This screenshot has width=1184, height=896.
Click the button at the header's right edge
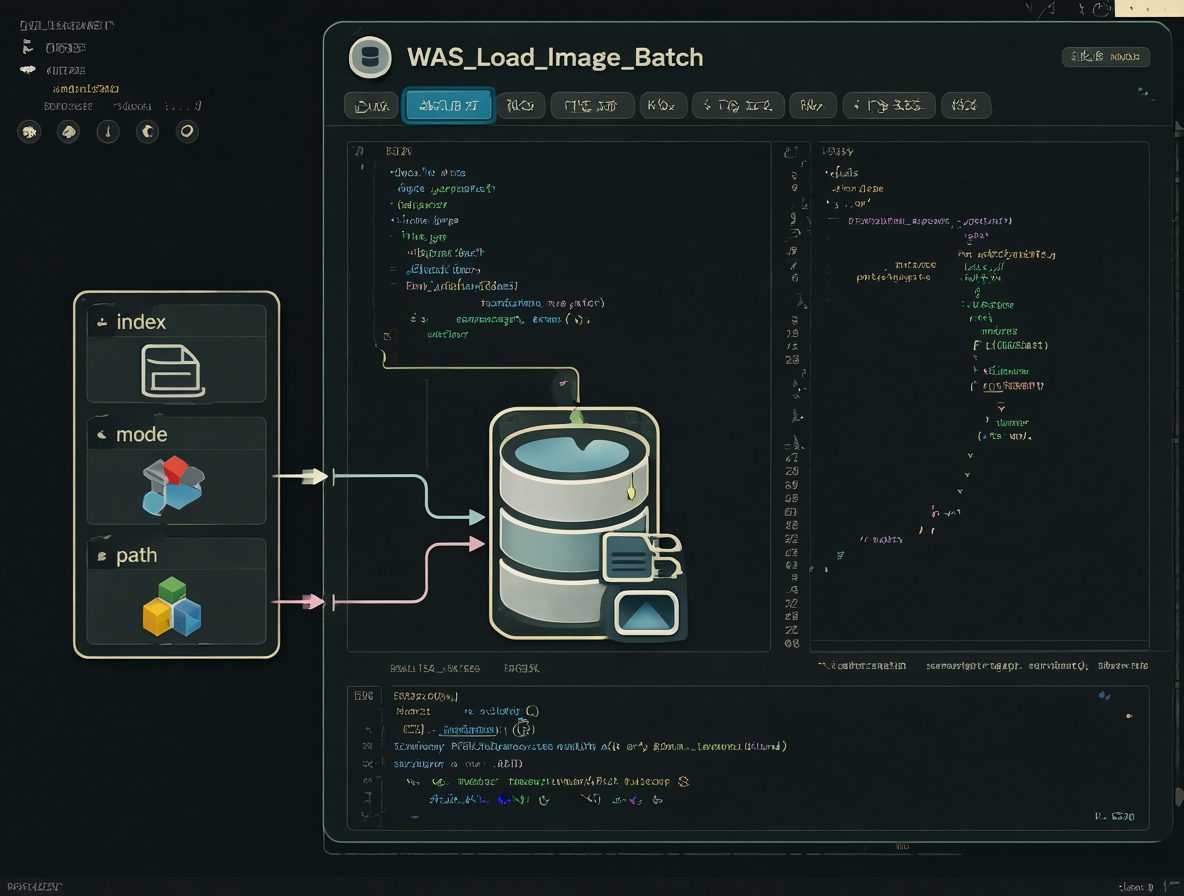coord(1105,57)
